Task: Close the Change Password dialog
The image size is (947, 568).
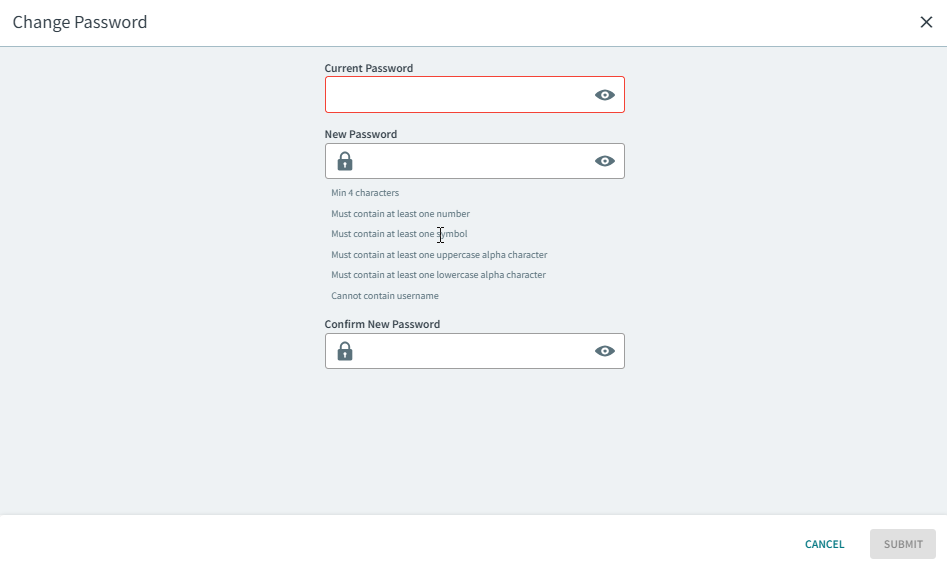Action: [x=926, y=22]
